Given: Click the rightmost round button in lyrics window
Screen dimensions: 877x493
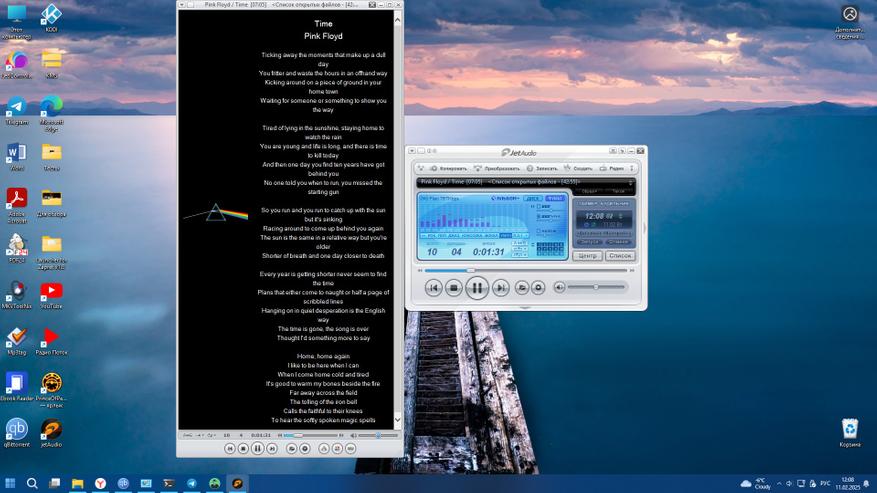Looking at the screenshot, I should [x=351, y=448].
